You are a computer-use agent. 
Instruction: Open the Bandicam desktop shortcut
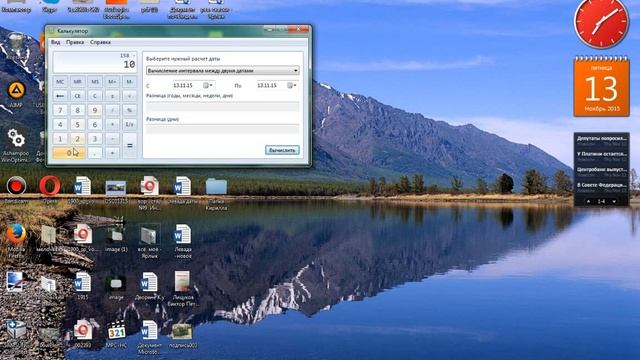[x=16, y=187]
